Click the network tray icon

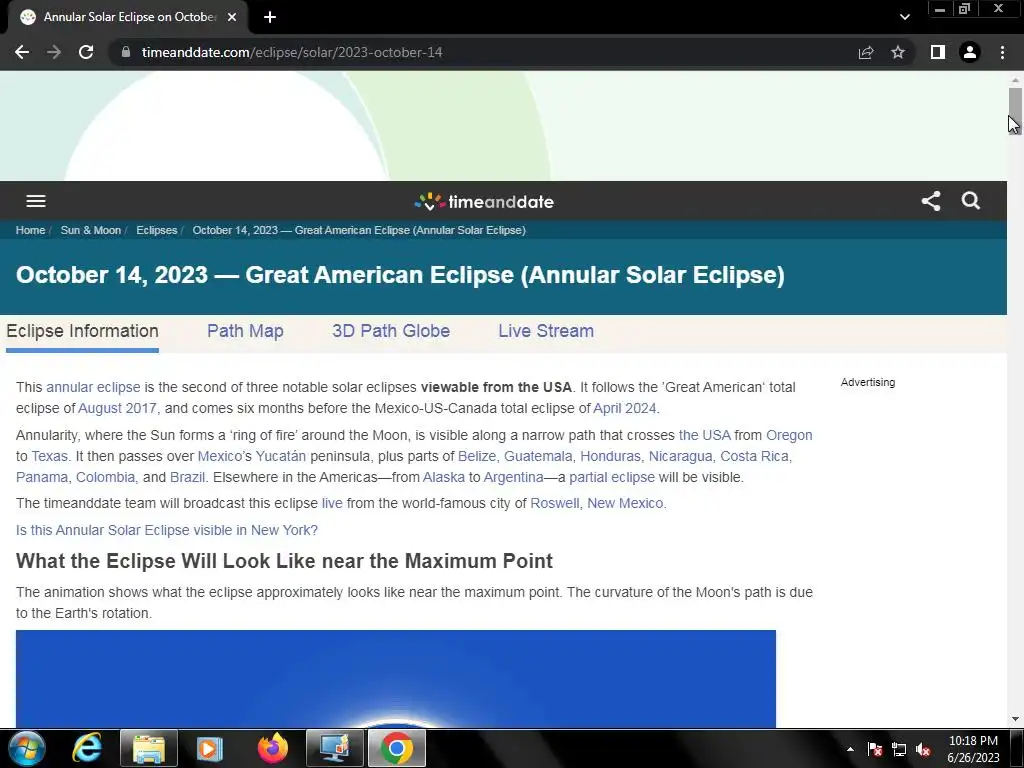(899, 749)
